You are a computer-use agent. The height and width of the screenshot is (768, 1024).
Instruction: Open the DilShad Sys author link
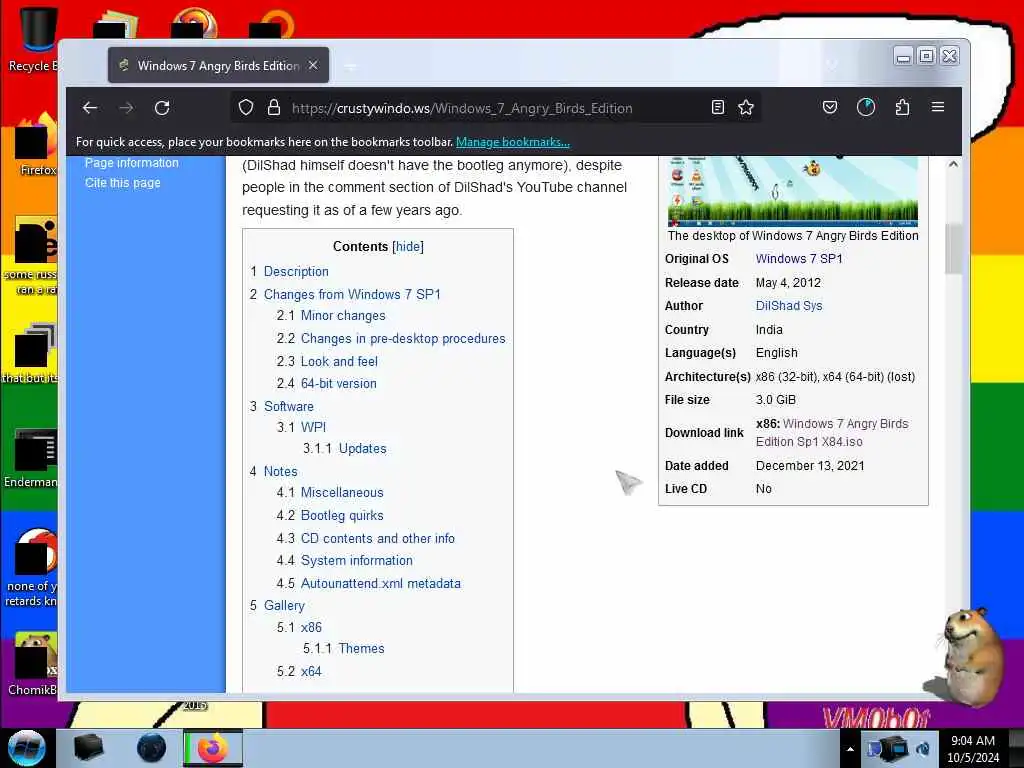coord(789,306)
